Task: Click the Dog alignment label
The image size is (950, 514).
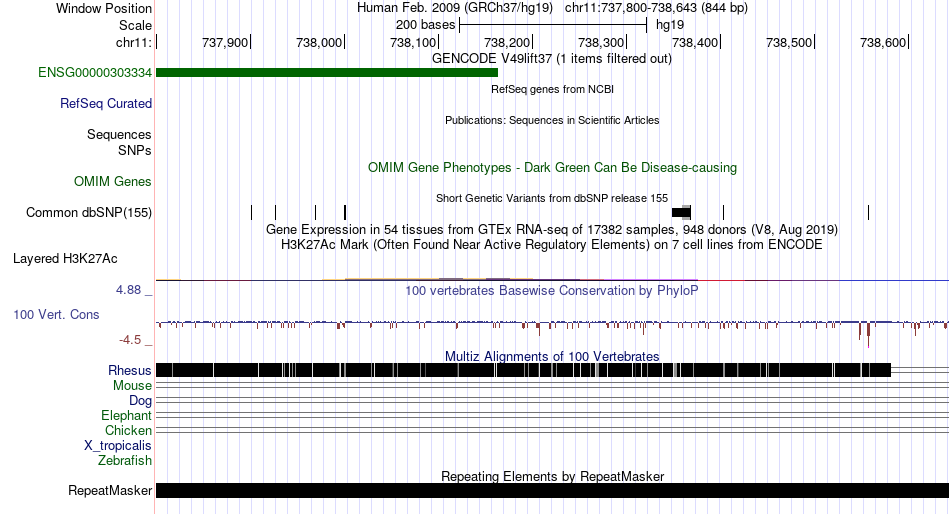Action: tap(140, 401)
